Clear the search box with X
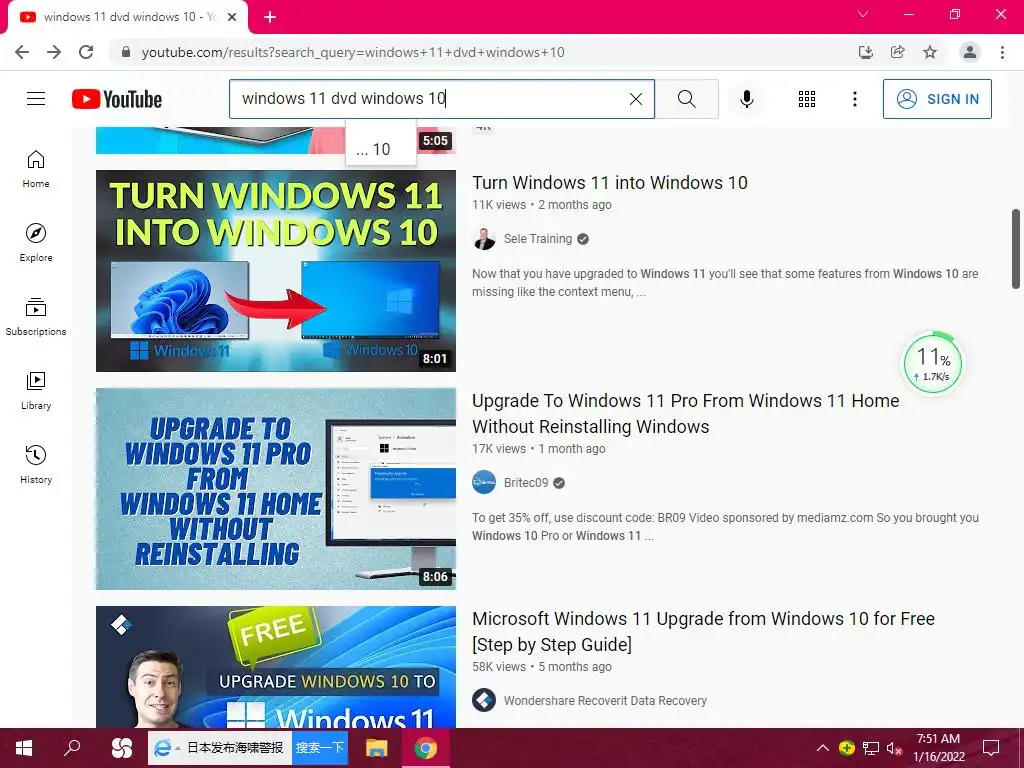 (x=635, y=99)
